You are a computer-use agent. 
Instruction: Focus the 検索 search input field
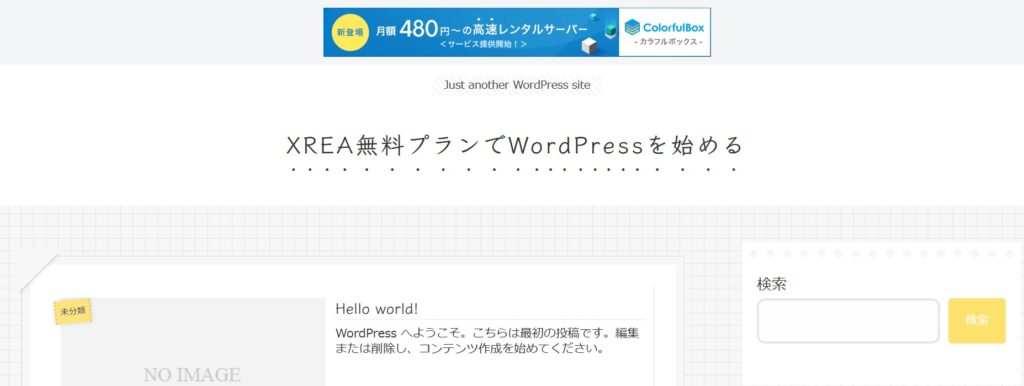click(x=848, y=321)
